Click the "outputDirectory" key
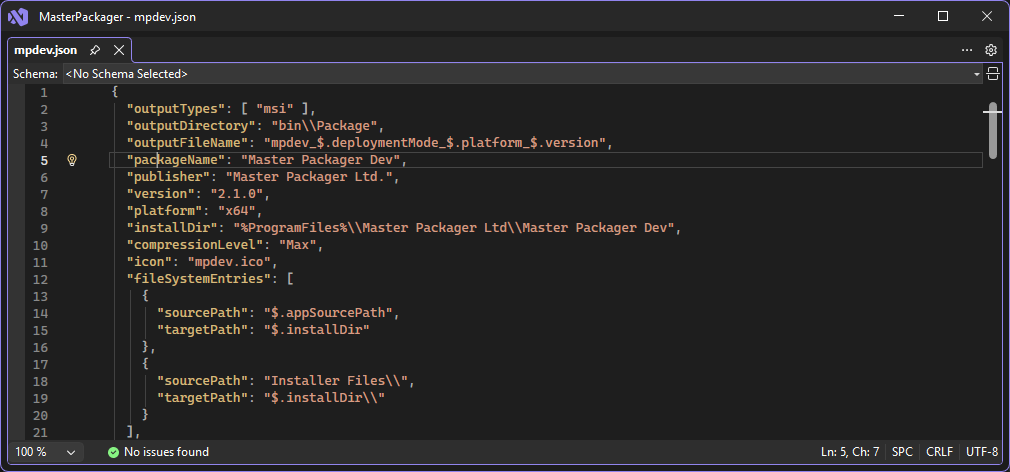Image resolution: width=1010 pixels, height=472 pixels. [x=191, y=126]
